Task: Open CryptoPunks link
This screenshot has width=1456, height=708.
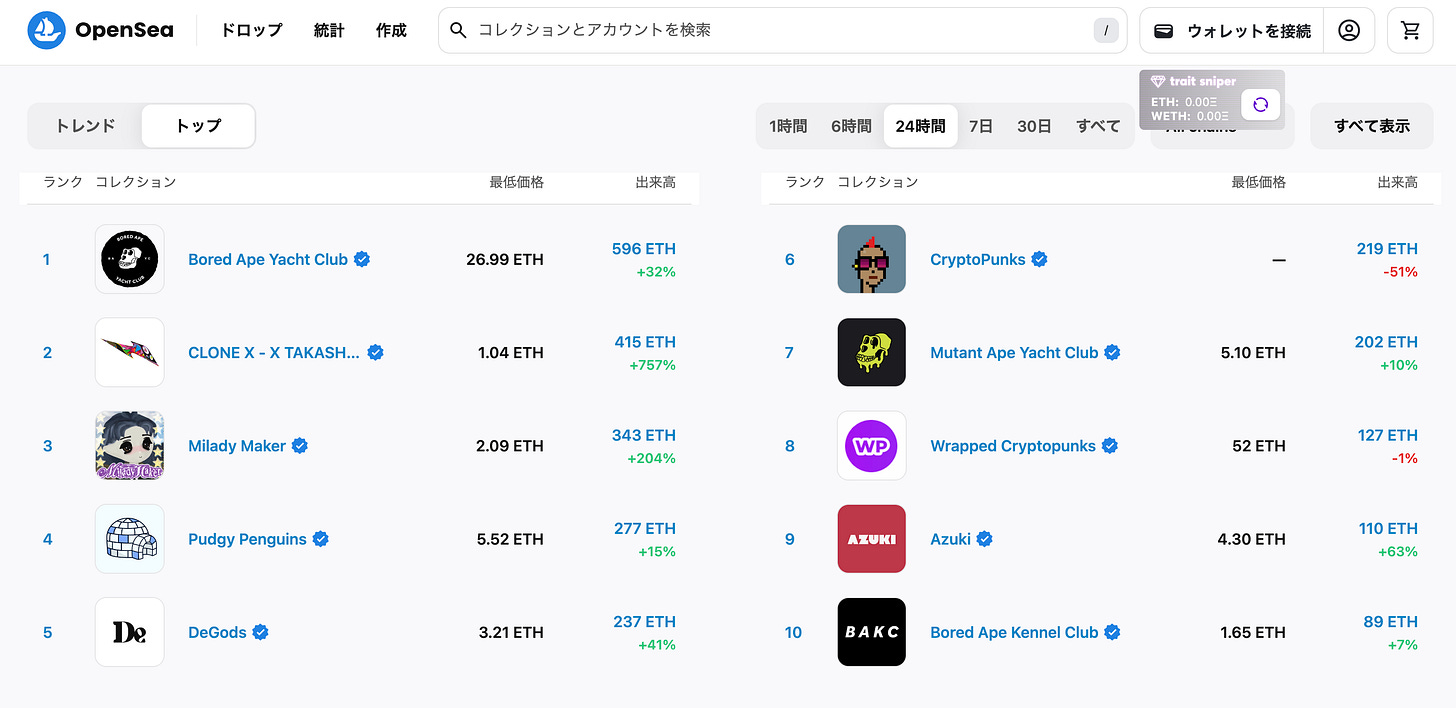Action: [x=978, y=259]
